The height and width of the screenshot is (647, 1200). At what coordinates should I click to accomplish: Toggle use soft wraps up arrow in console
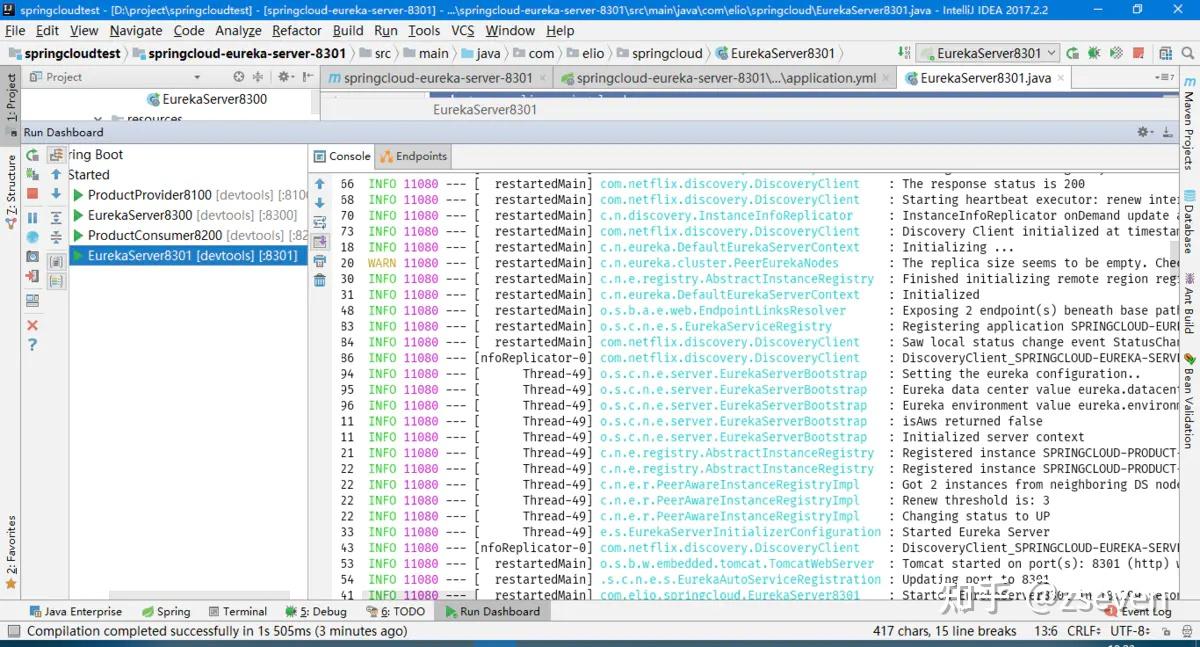pos(319,184)
